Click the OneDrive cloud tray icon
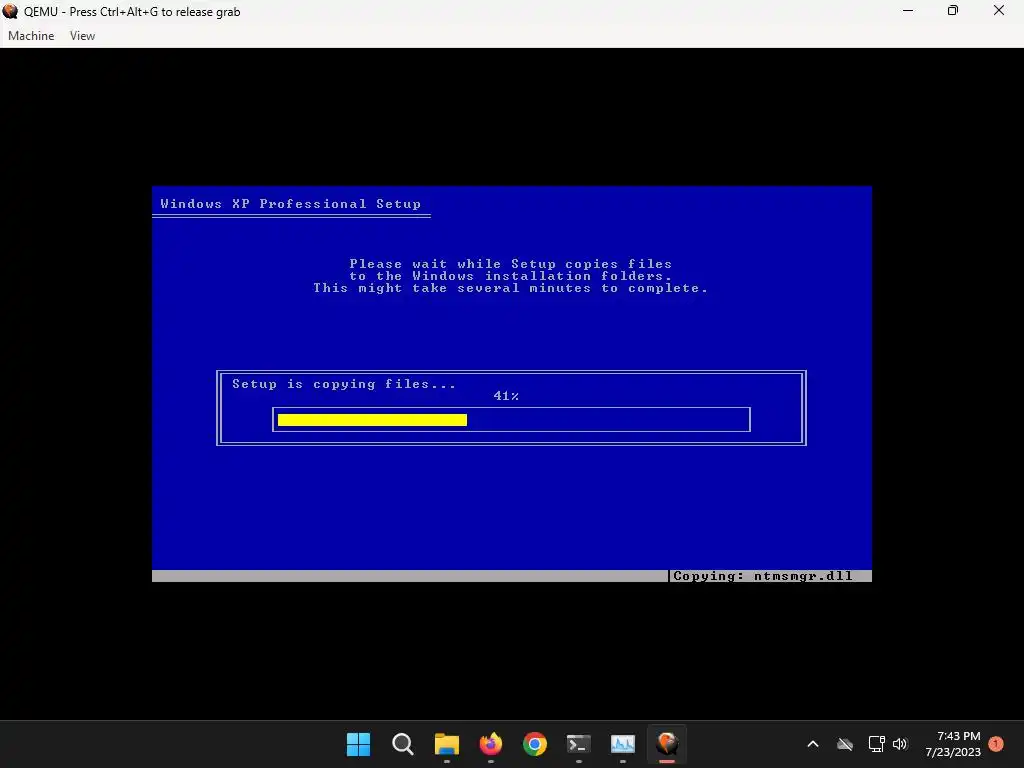This screenshot has width=1024, height=768. (845, 744)
